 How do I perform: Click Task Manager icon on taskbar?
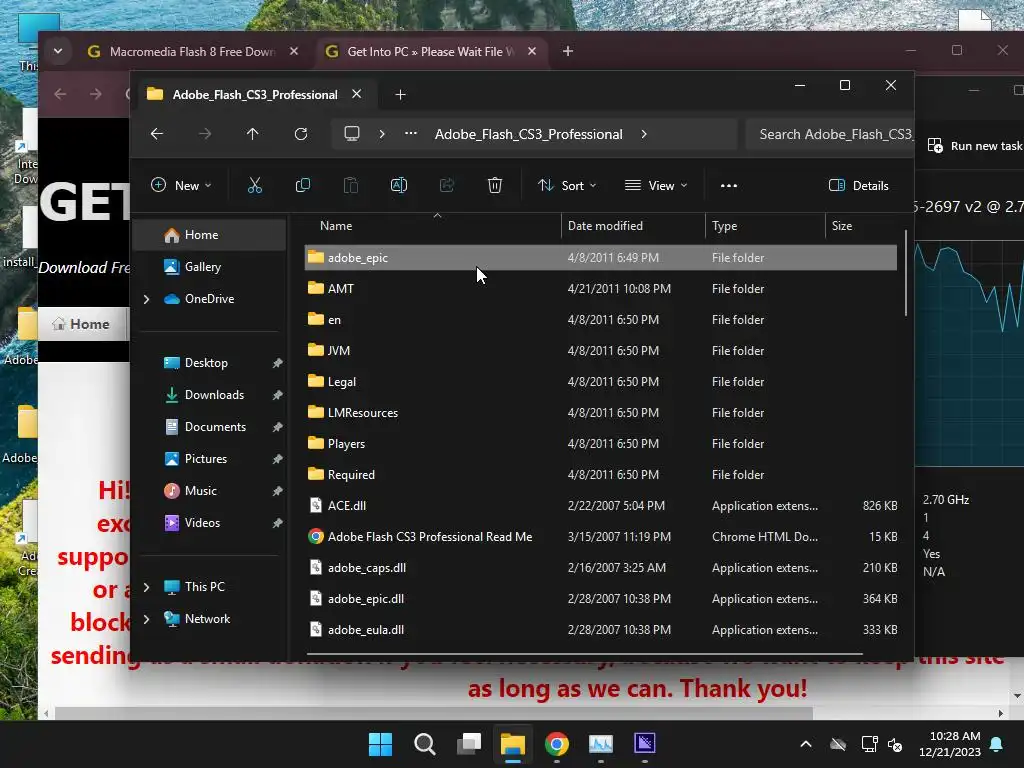pos(601,744)
